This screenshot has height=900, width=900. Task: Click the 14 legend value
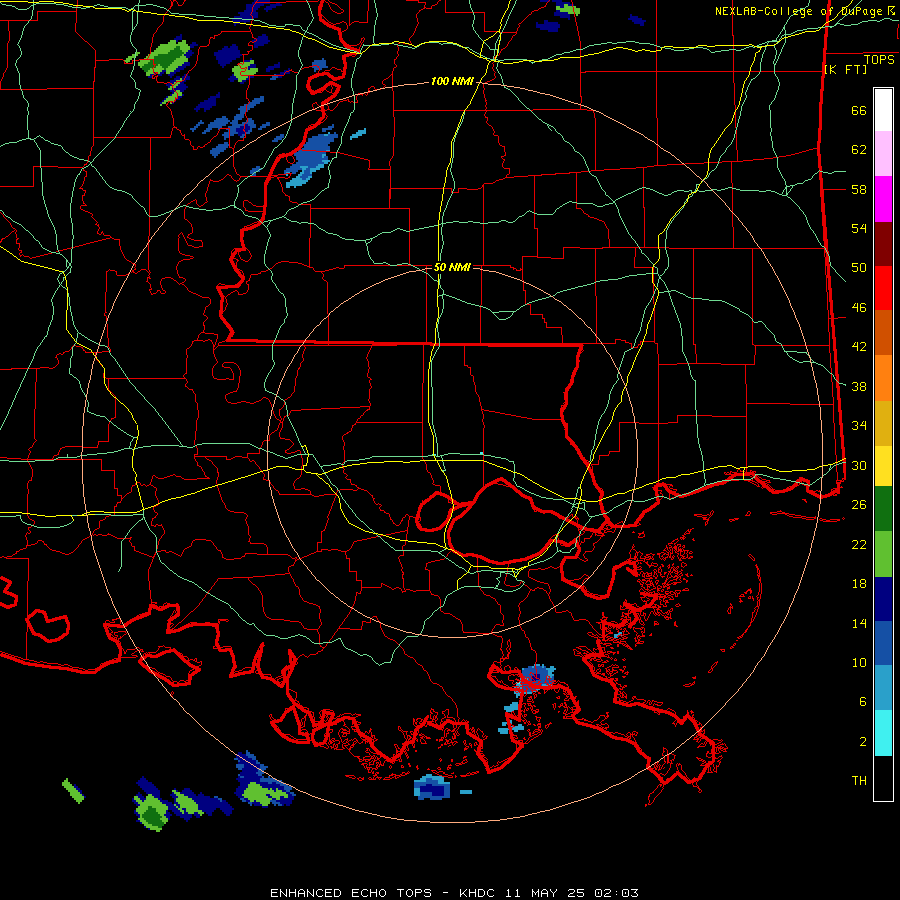tap(859, 623)
